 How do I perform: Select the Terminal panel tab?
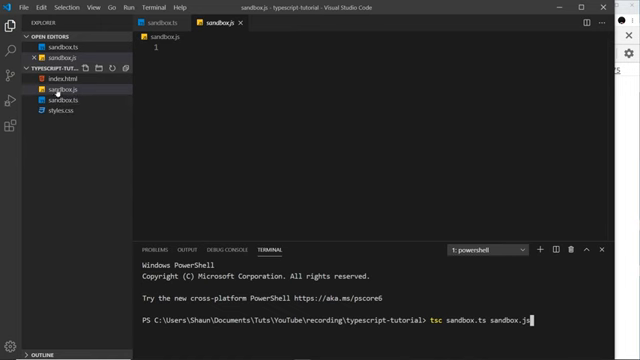269,250
